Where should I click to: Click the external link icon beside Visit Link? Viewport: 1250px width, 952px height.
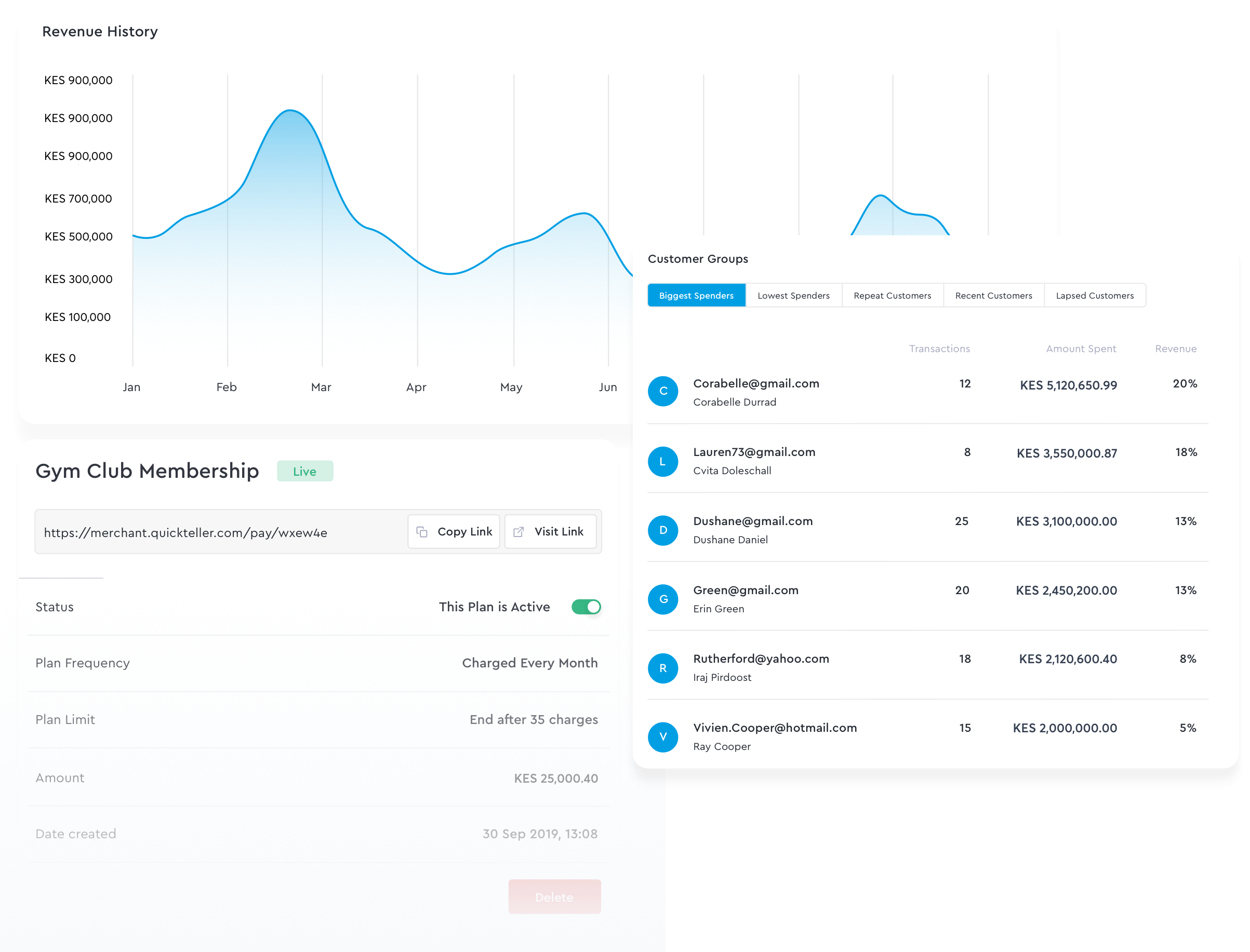coord(518,531)
